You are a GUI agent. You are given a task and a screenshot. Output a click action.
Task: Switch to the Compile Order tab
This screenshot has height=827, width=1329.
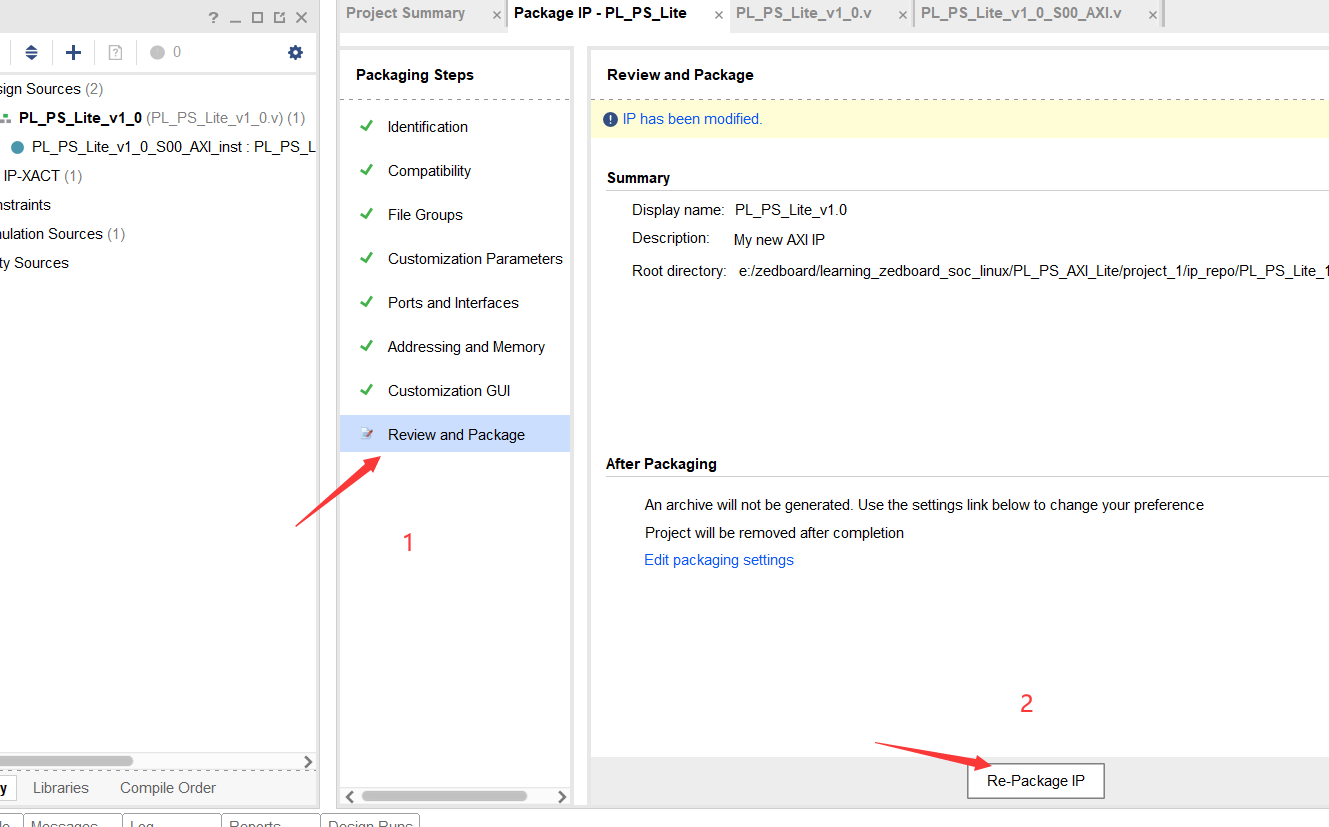point(168,788)
